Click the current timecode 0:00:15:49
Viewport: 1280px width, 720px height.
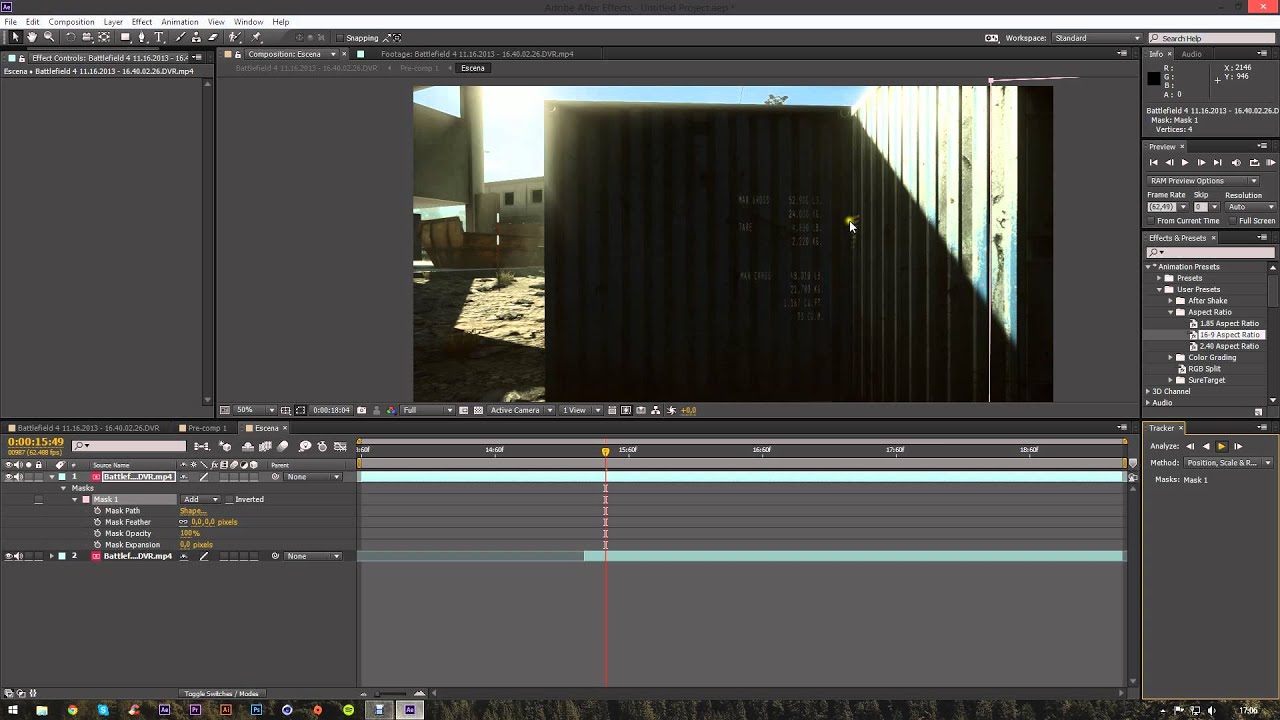click(36, 442)
